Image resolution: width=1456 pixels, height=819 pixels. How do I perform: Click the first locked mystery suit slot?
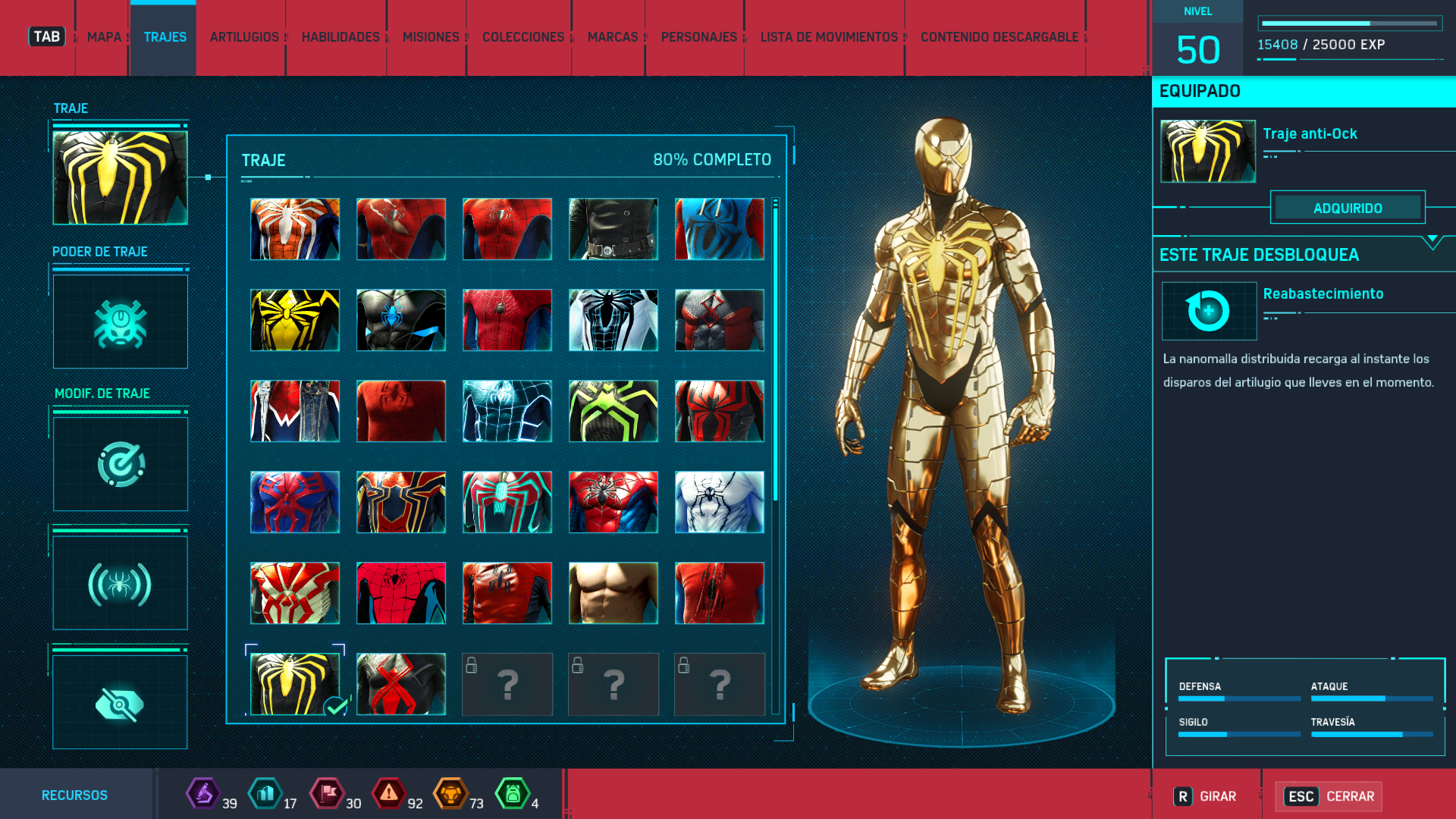point(507,684)
